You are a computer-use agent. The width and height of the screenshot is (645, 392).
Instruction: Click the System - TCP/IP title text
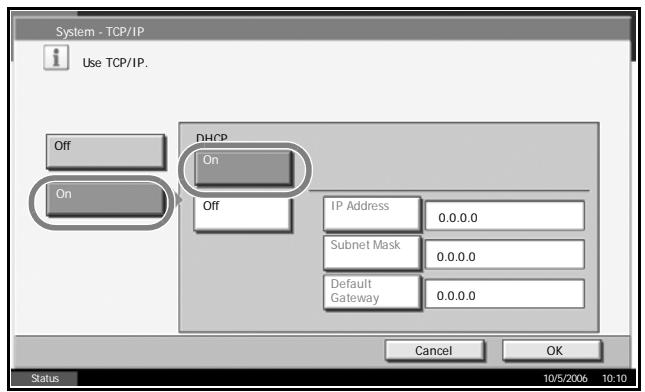point(100,32)
